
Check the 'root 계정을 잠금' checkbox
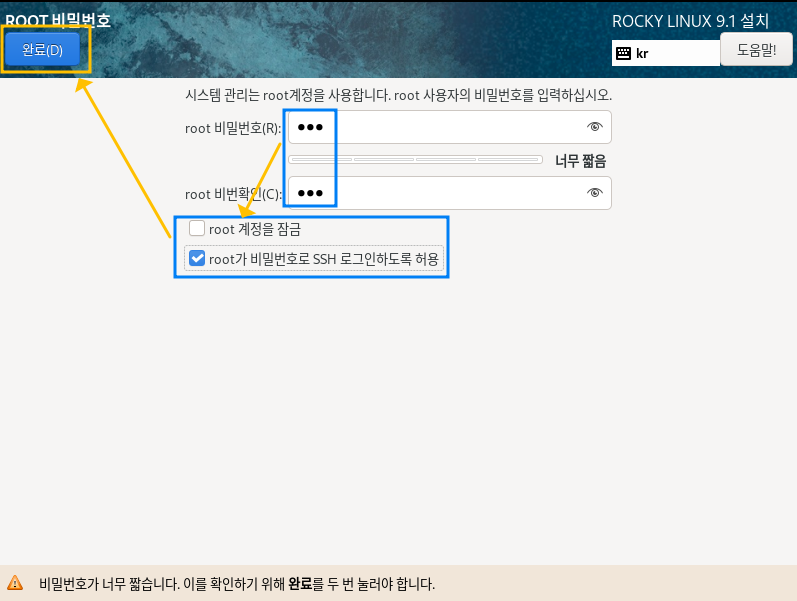click(x=197, y=228)
